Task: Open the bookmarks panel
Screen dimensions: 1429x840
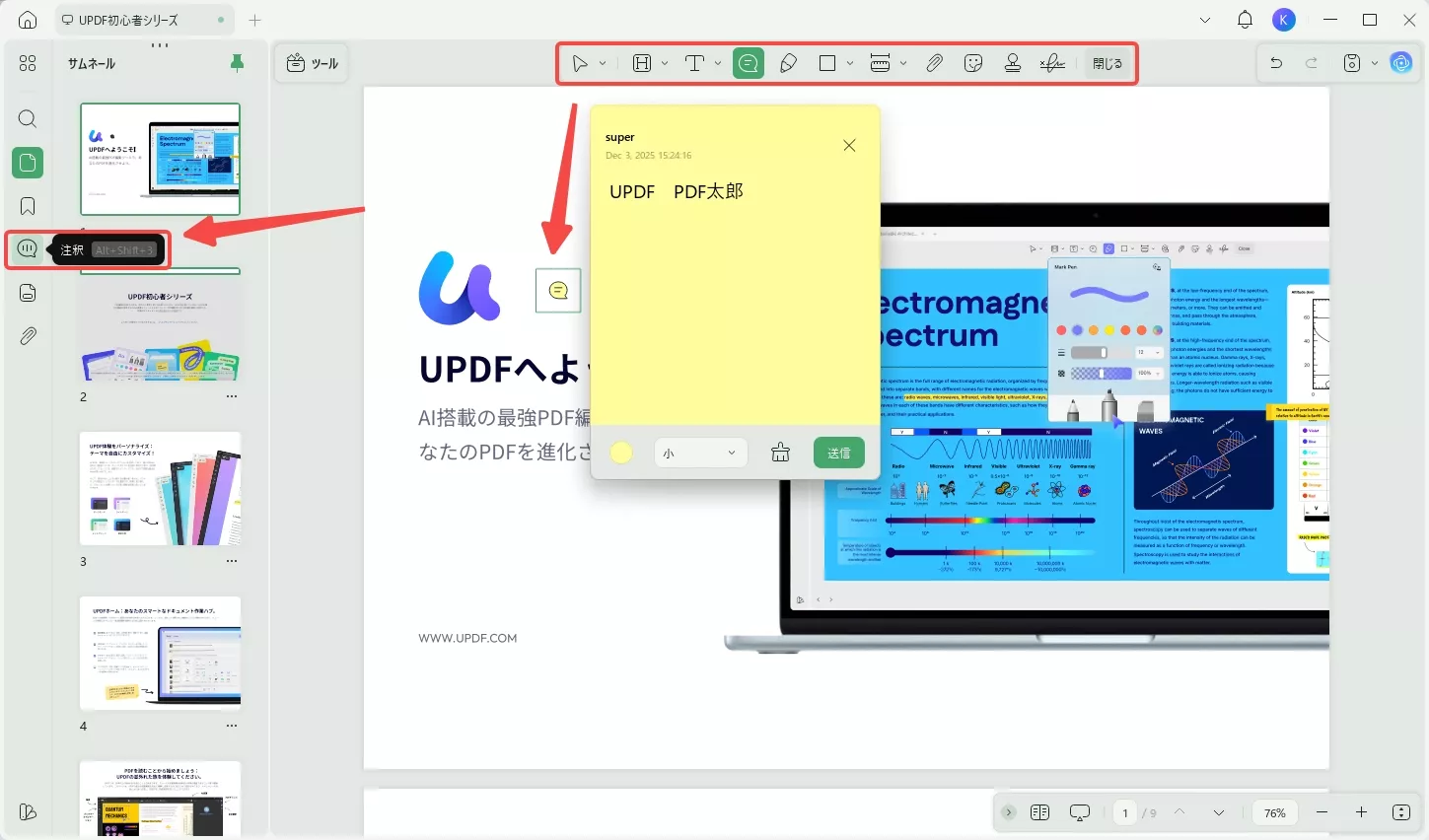Action: coord(28,206)
